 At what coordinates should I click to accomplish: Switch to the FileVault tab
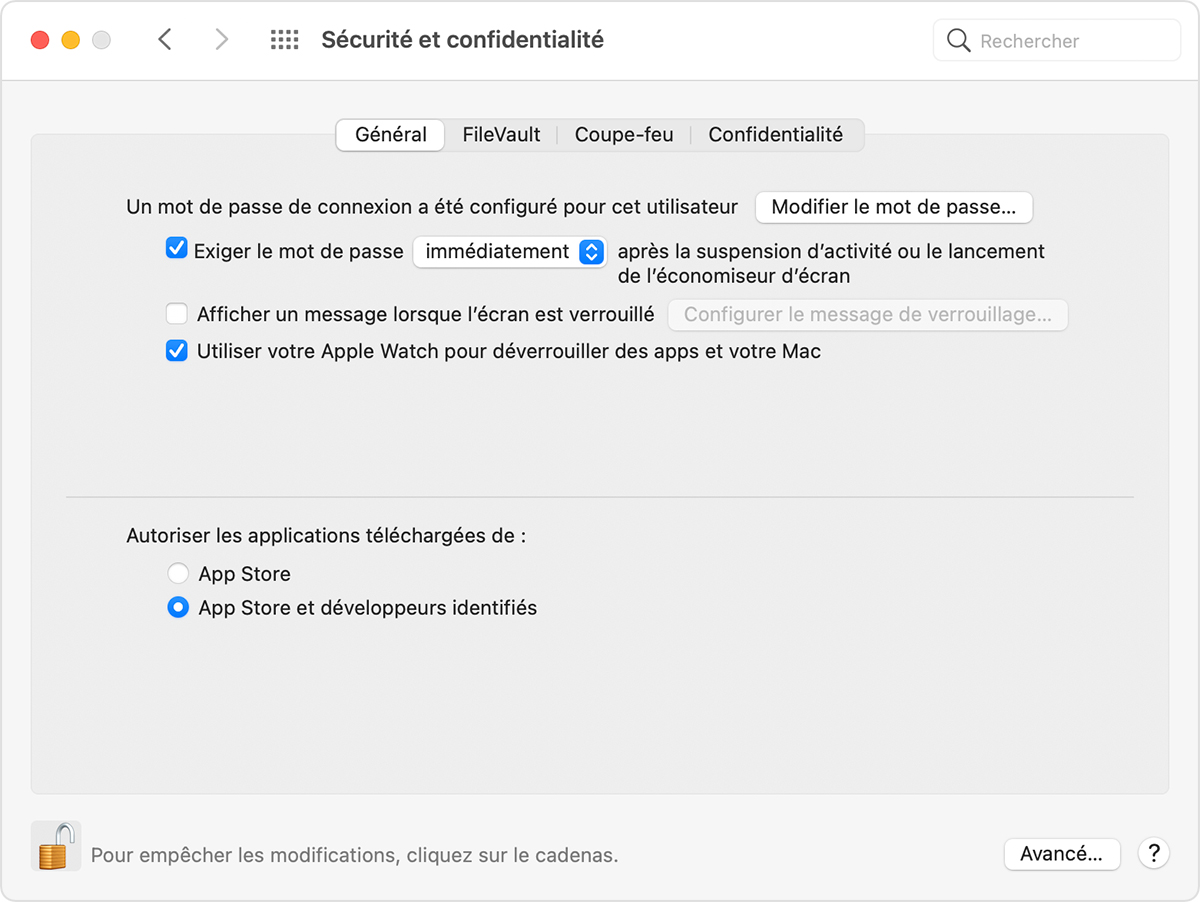coord(500,134)
